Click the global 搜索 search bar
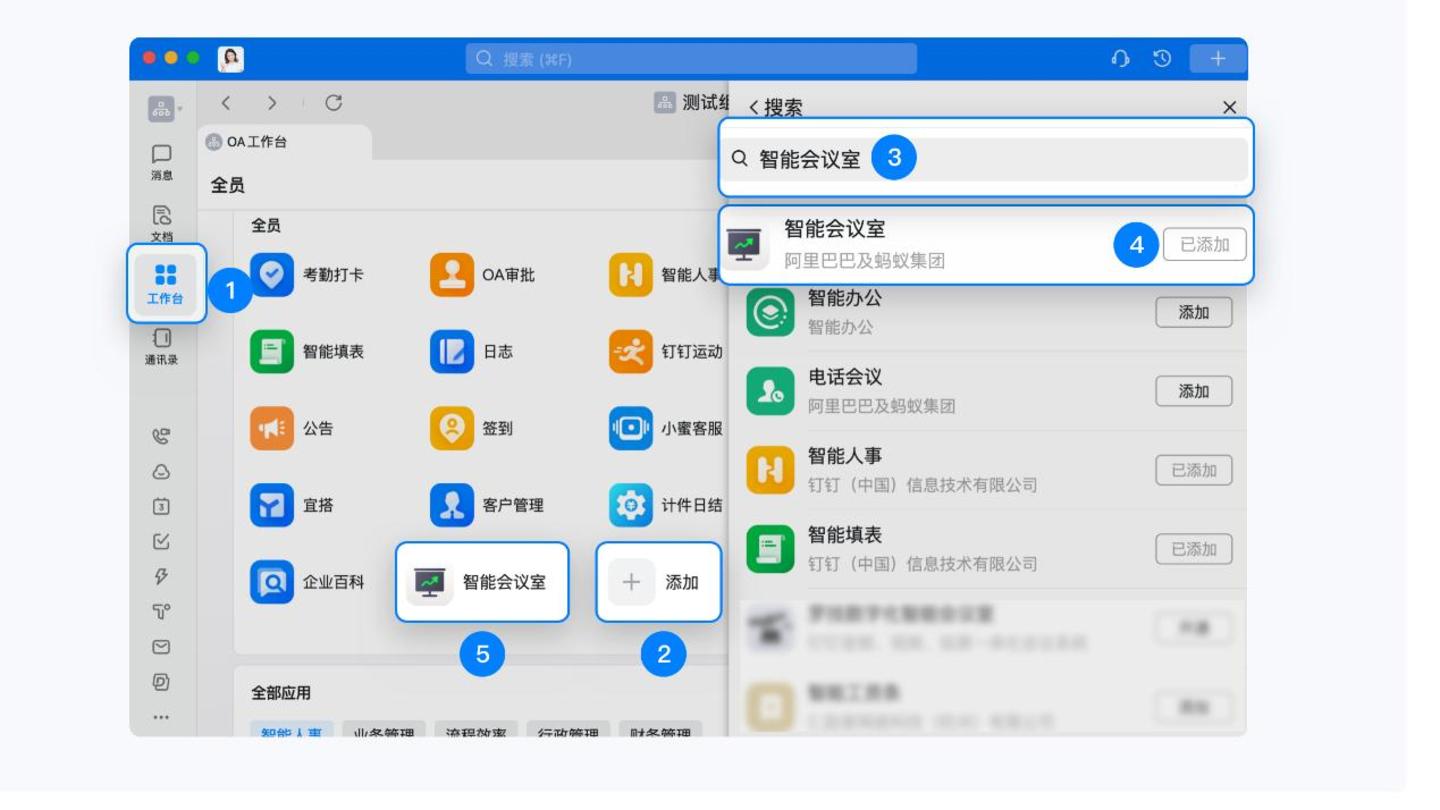 pos(691,59)
